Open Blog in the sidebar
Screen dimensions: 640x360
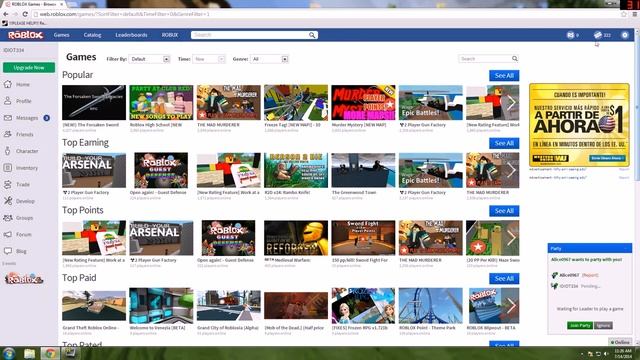15,251
